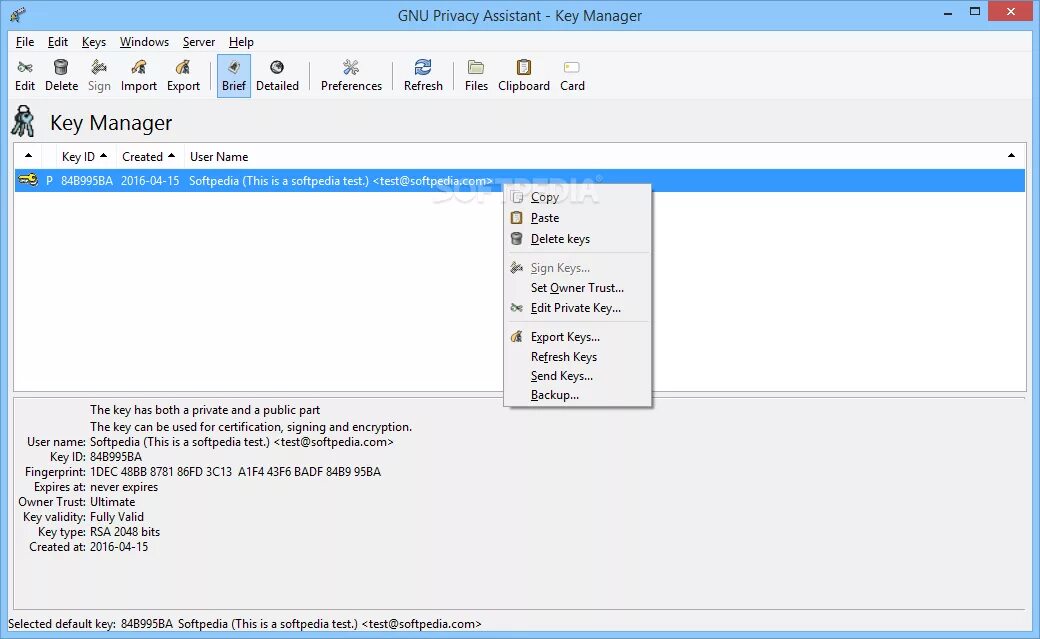The image size is (1040, 639).
Task: Choose Export Keys... in the context menu
Action: (x=577, y=337)
